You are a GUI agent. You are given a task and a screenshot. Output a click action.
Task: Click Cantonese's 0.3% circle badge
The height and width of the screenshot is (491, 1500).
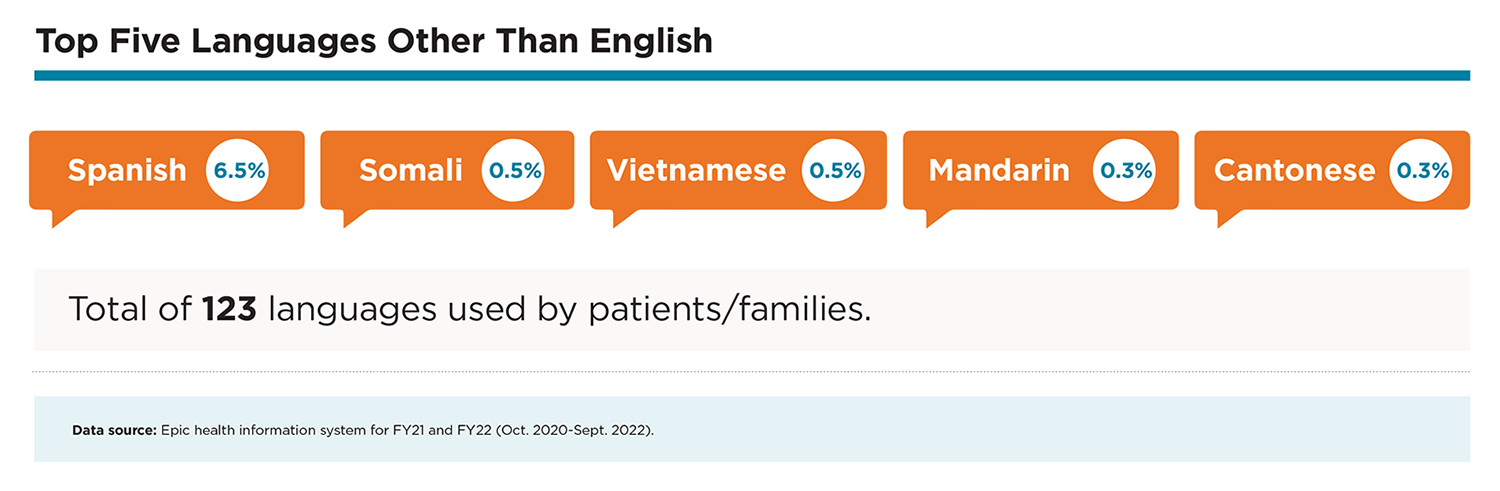point(1423,170)
